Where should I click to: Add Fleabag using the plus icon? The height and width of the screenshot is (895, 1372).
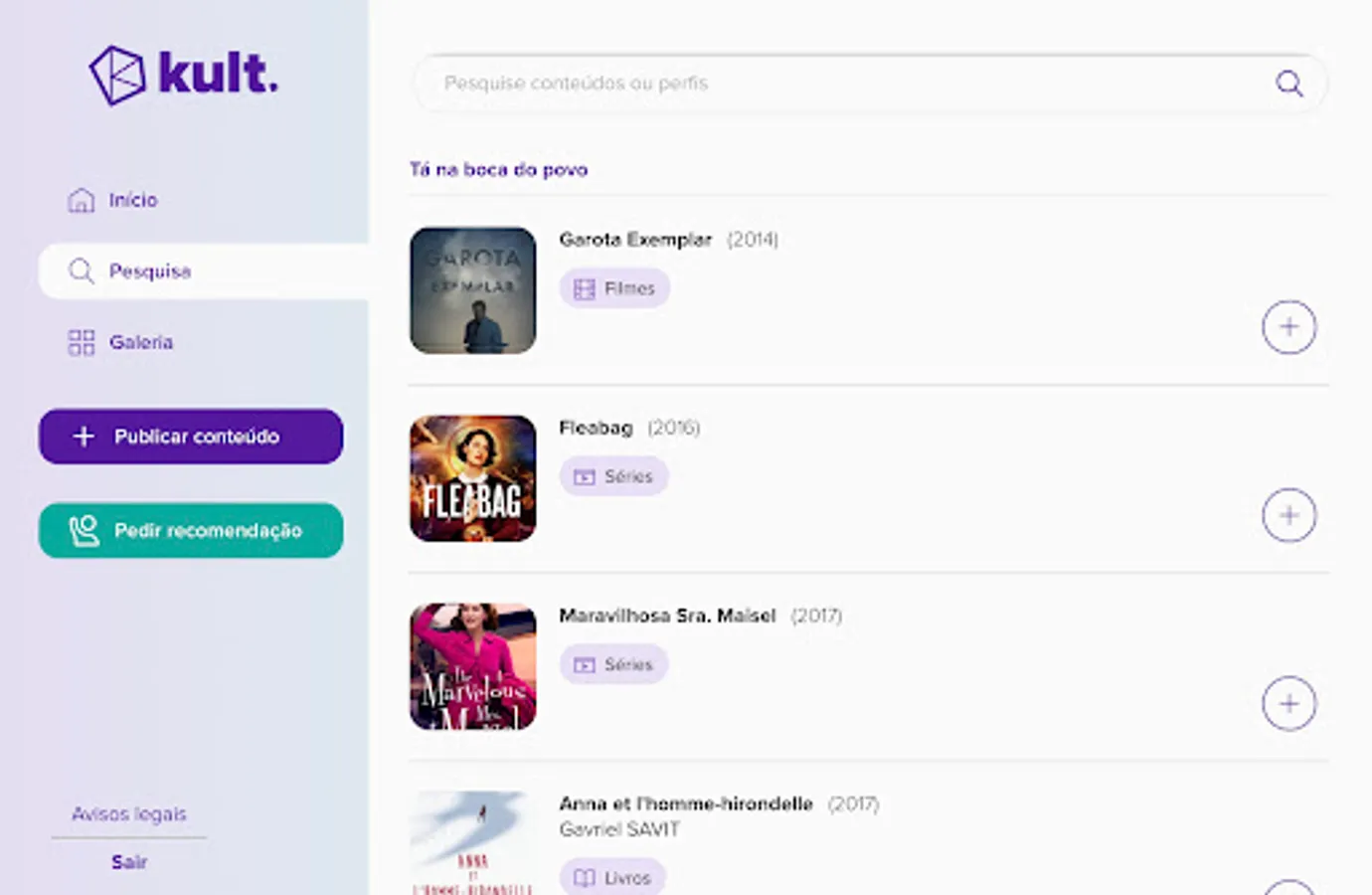coord(1288,515)
